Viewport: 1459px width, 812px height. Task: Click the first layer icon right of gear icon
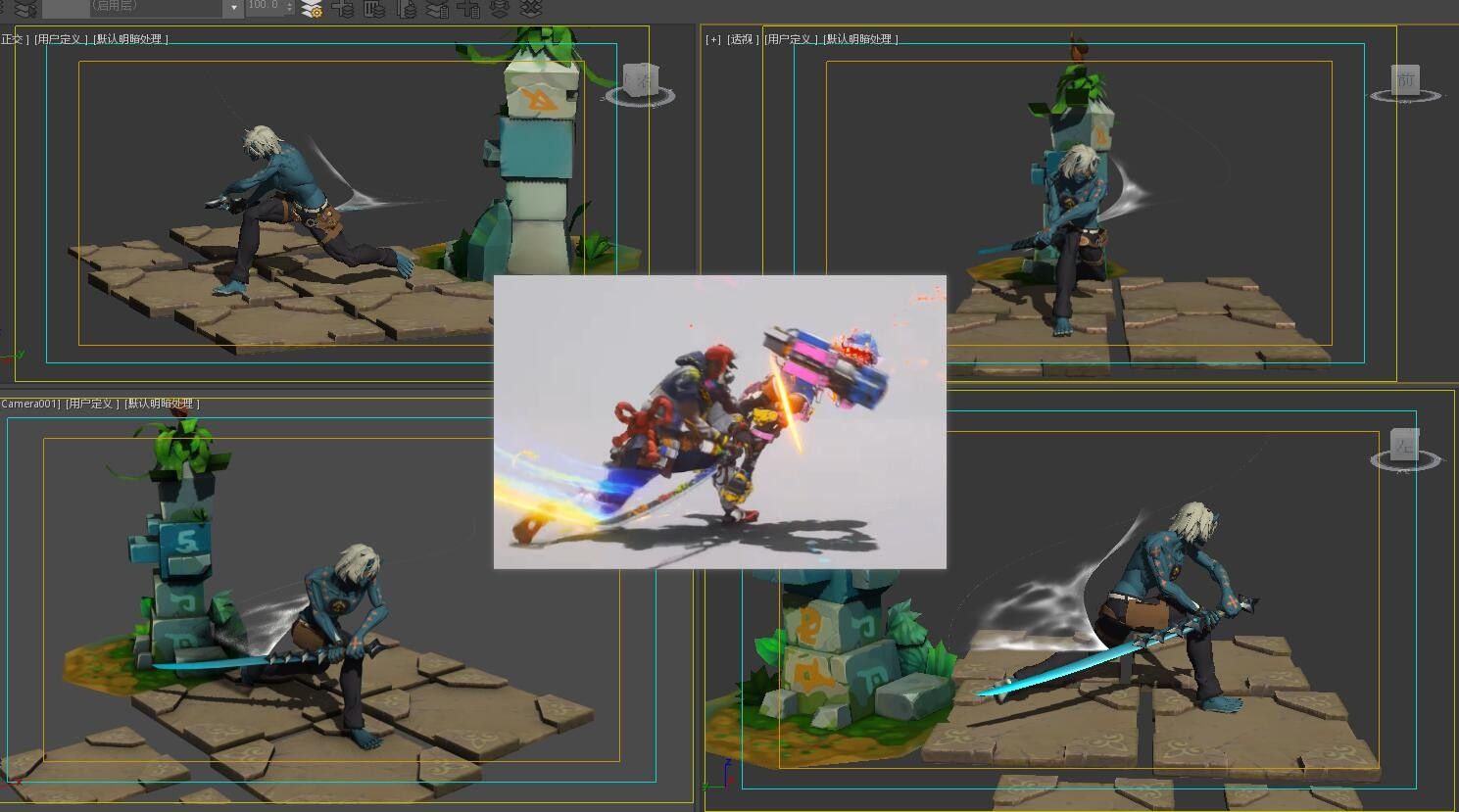[342, 9]
